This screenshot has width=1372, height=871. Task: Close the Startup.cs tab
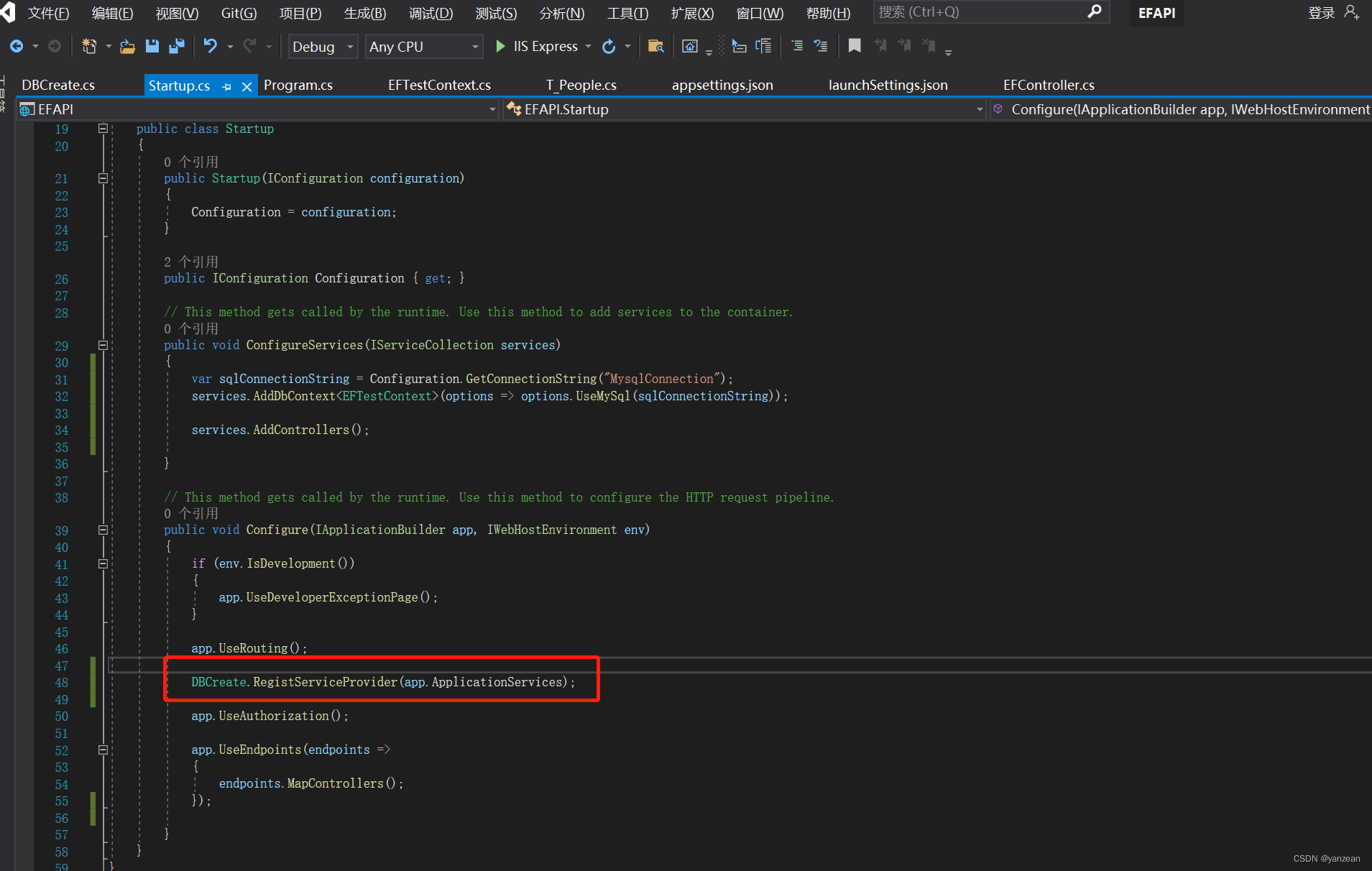247,86
